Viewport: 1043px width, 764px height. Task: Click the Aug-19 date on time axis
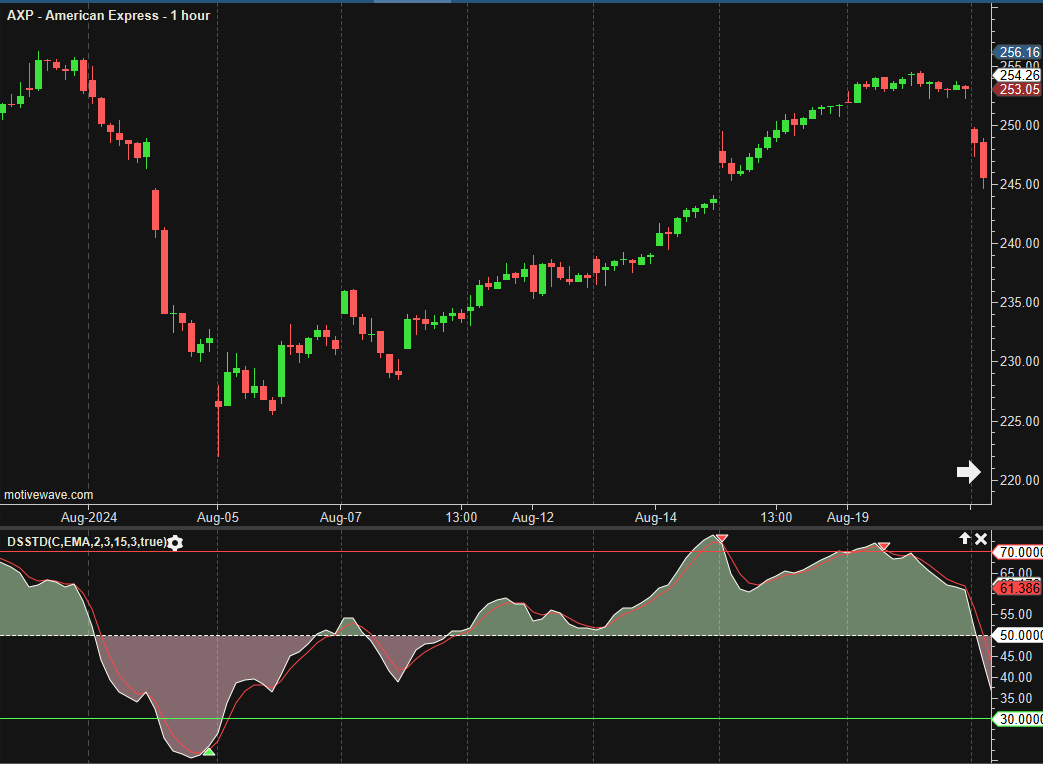click(847, 518)
